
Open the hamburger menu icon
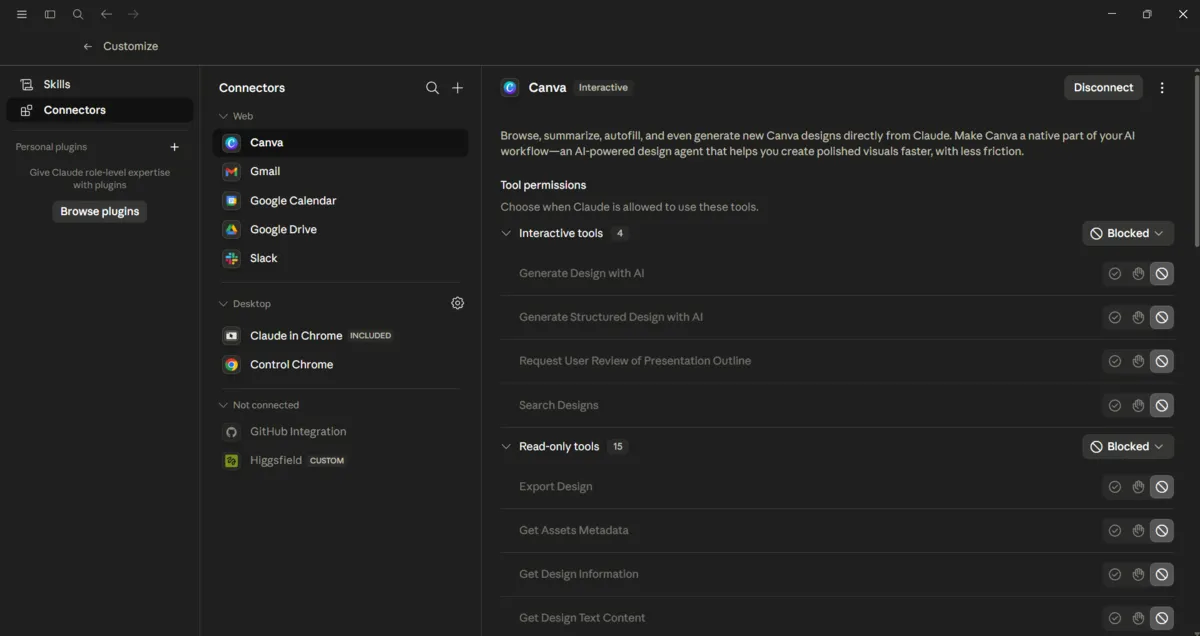point(22,14)
